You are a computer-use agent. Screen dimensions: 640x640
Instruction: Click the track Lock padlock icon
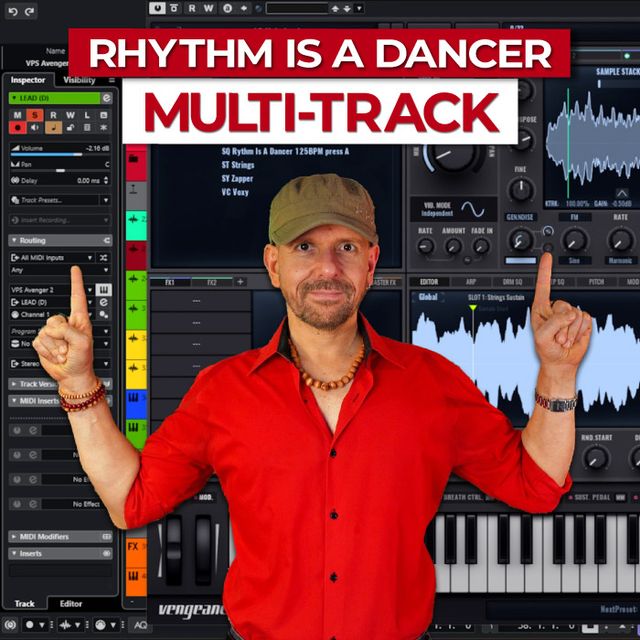tap(70, 128)
